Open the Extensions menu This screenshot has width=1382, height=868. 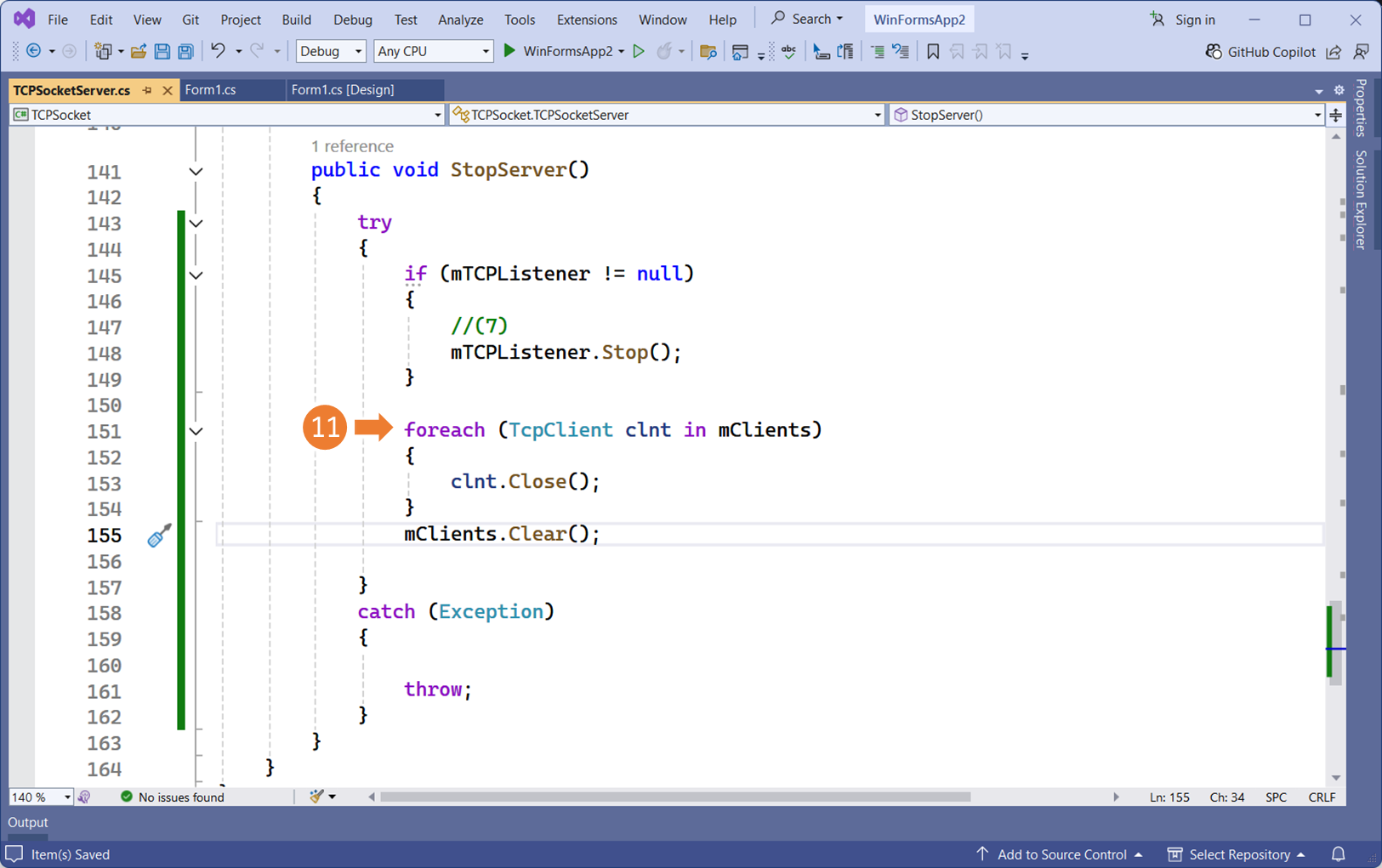(x=587, y=20)
